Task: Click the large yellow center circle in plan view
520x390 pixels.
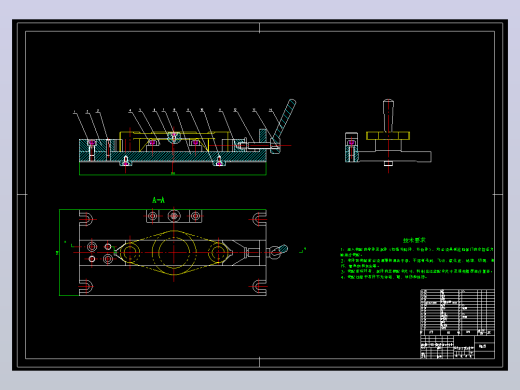Action: pyautogui.click(x=174, y=252)
